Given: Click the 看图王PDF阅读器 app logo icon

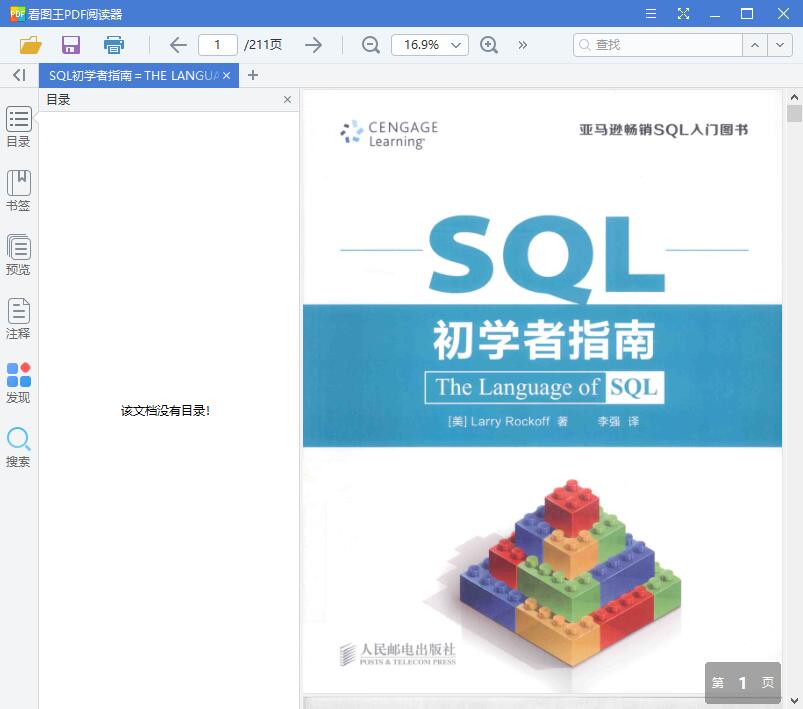Looking at the screenshot, I should click(17, 14).
